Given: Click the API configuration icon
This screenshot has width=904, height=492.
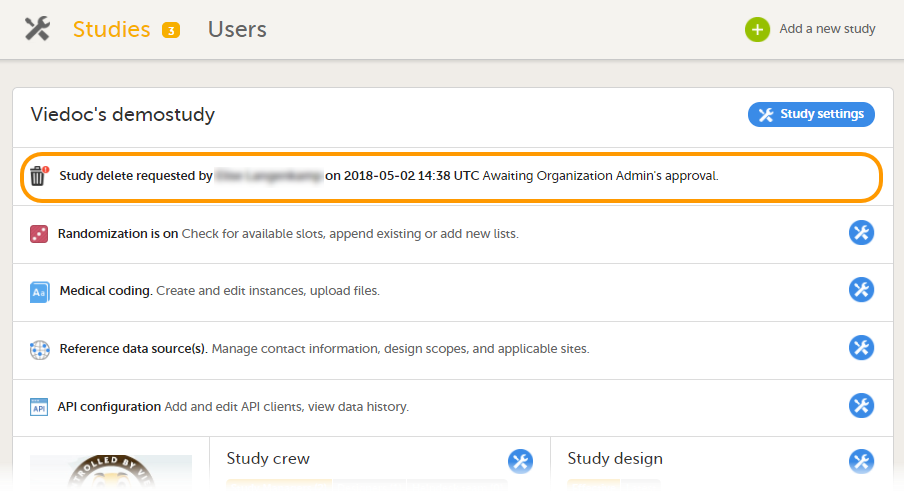Looking at the screenshot, I should (x=39, y=407).
